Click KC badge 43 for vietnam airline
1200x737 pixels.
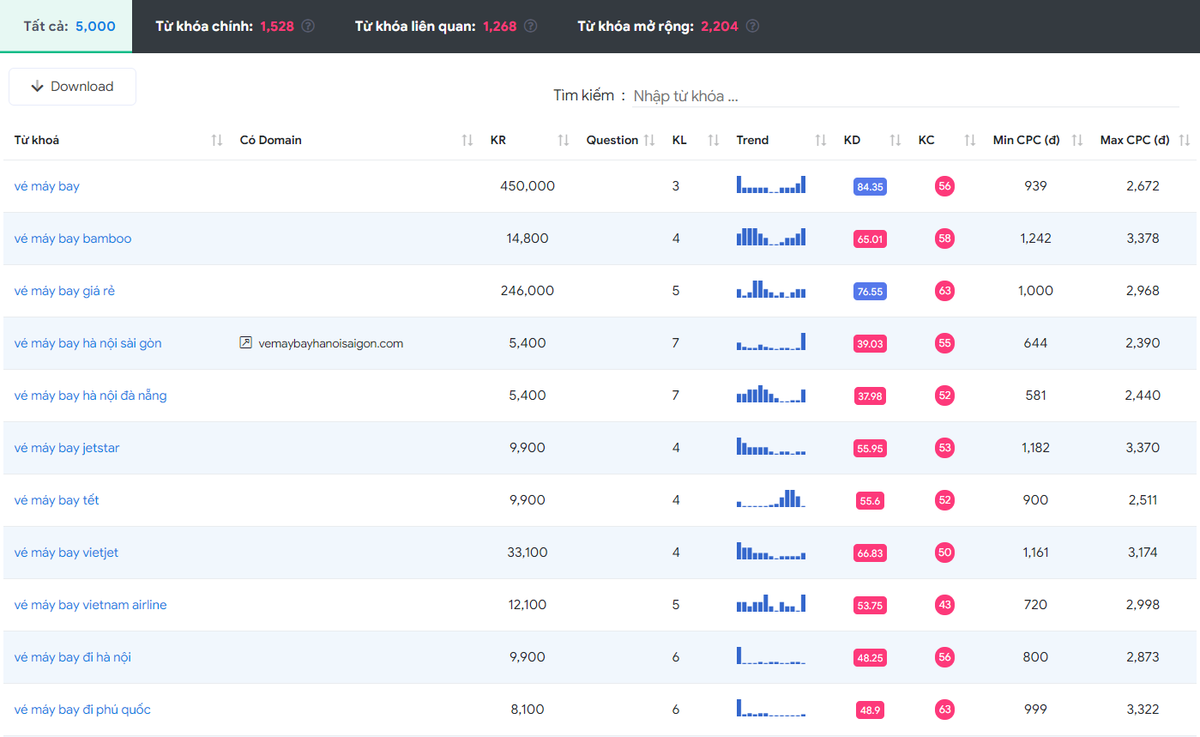[945, 605]
